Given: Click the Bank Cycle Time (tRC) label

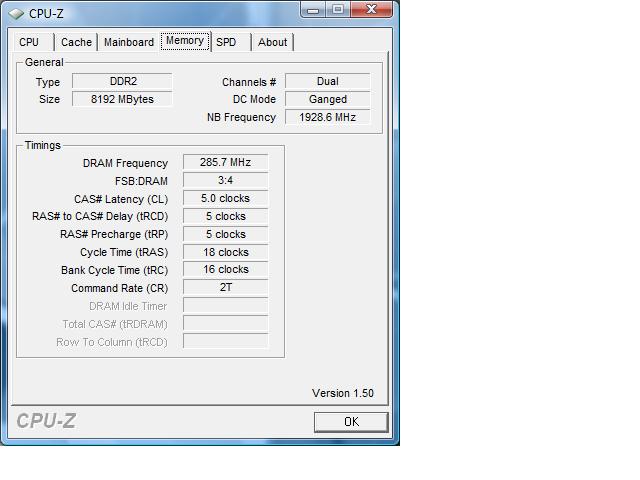Looking at the screenshot, I should click(x=115, y=270).
